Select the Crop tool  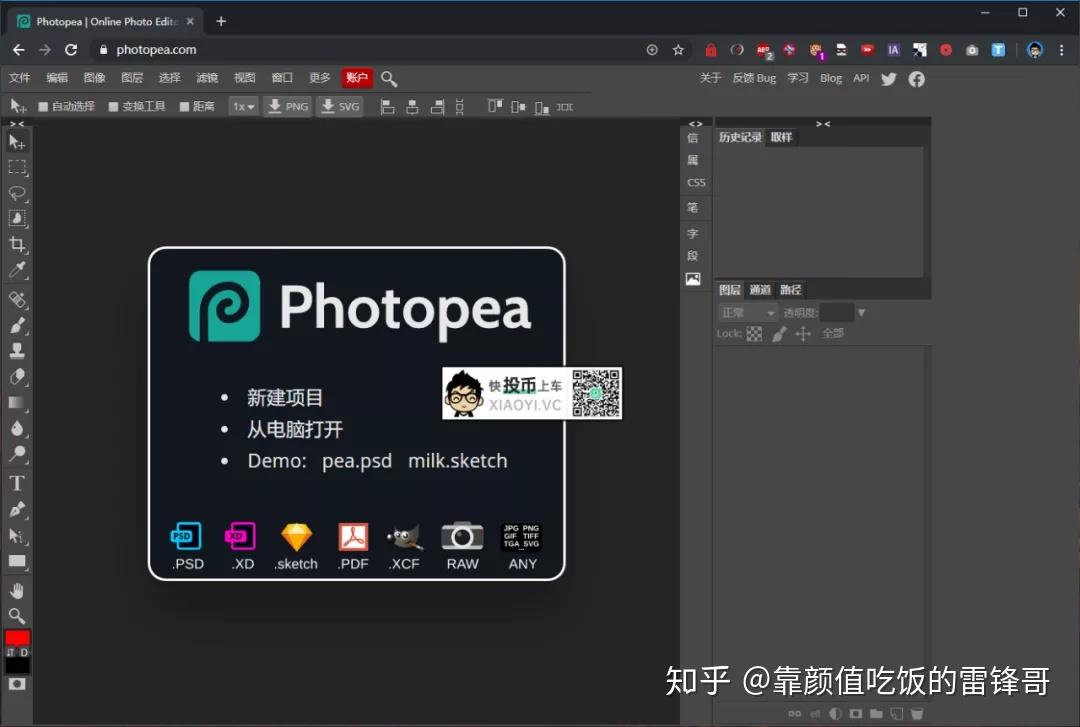pyautogui.click(x=17, y=244)
